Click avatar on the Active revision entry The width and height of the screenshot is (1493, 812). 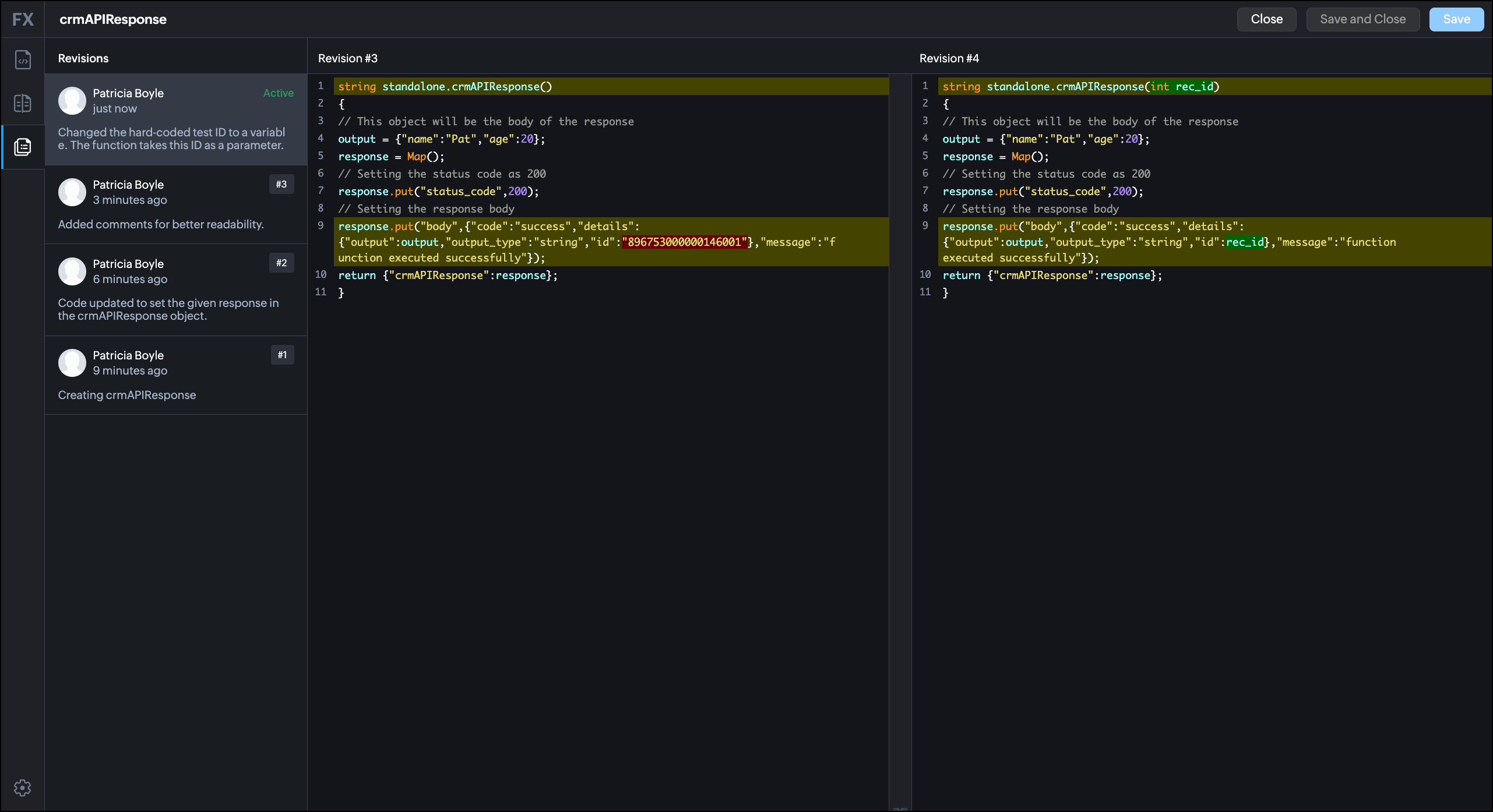72,101
